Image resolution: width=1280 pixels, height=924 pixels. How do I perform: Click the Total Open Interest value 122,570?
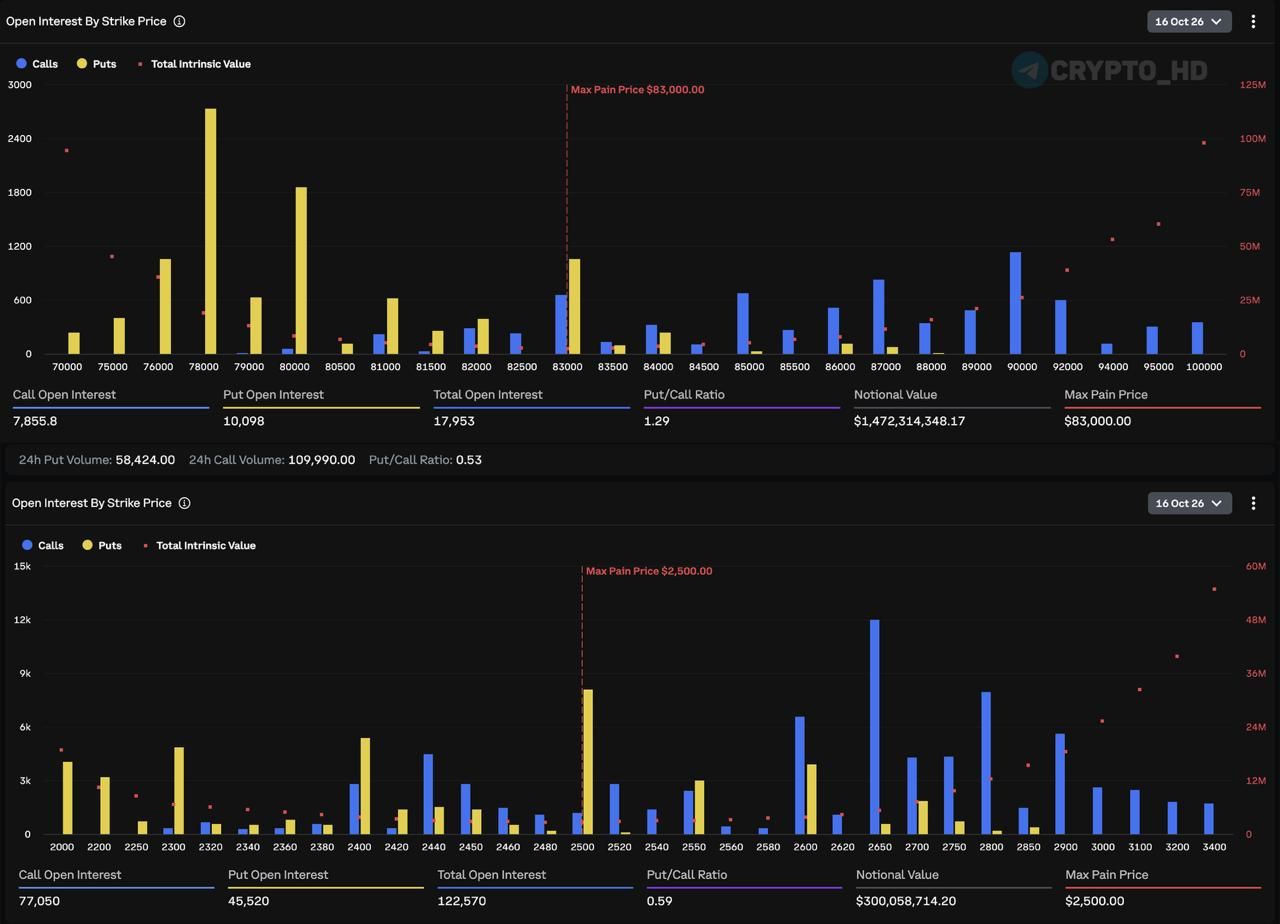click(x=462, y=901)
